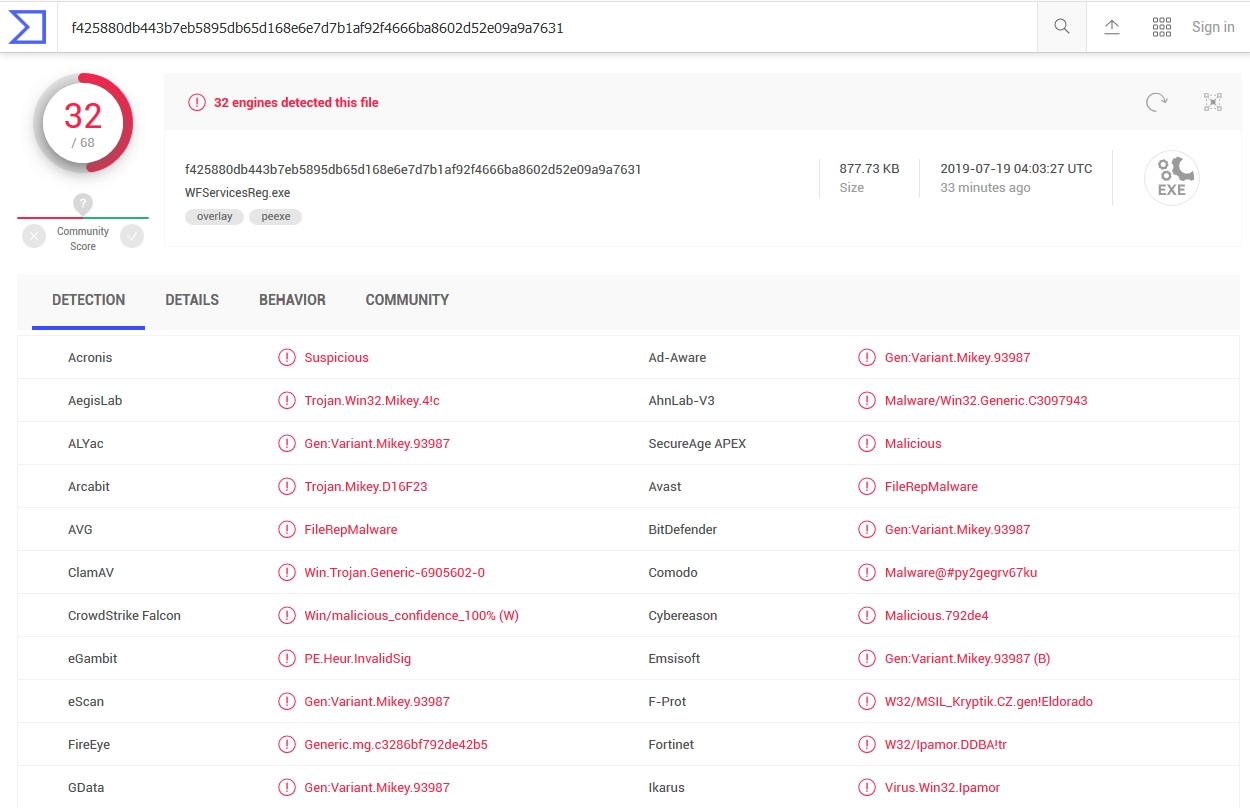Switch to the Details tab
This screenshot has width=1250, height=808.
pyautogui.click(x=192, y=299)
